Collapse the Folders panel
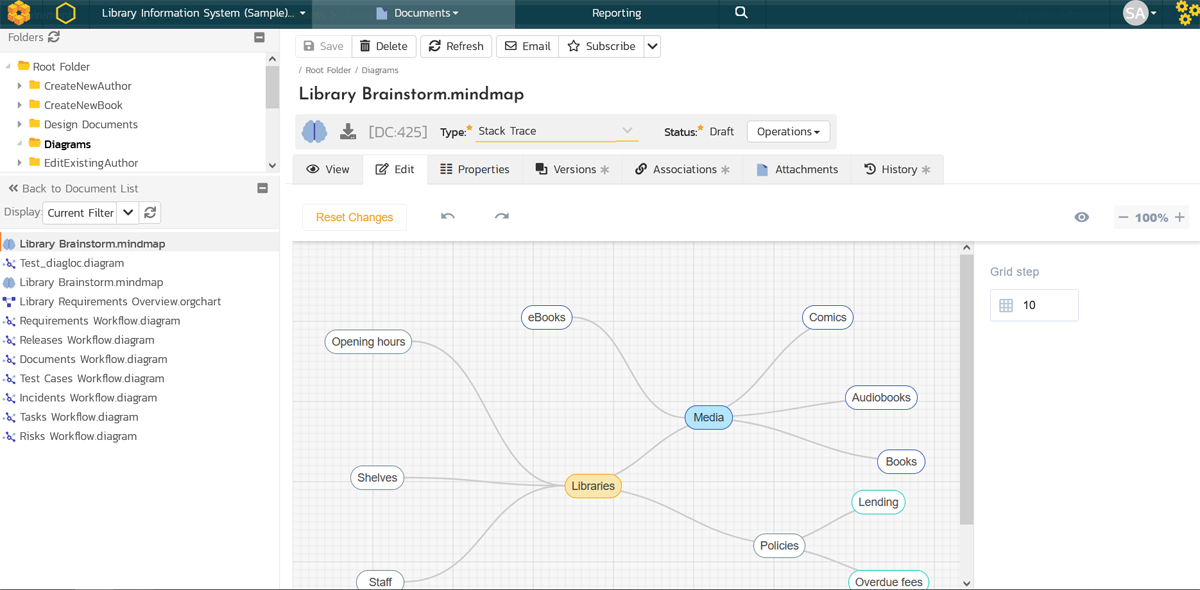The width and height of the screenshot is (1200, 590). click(x=259, y=37)
